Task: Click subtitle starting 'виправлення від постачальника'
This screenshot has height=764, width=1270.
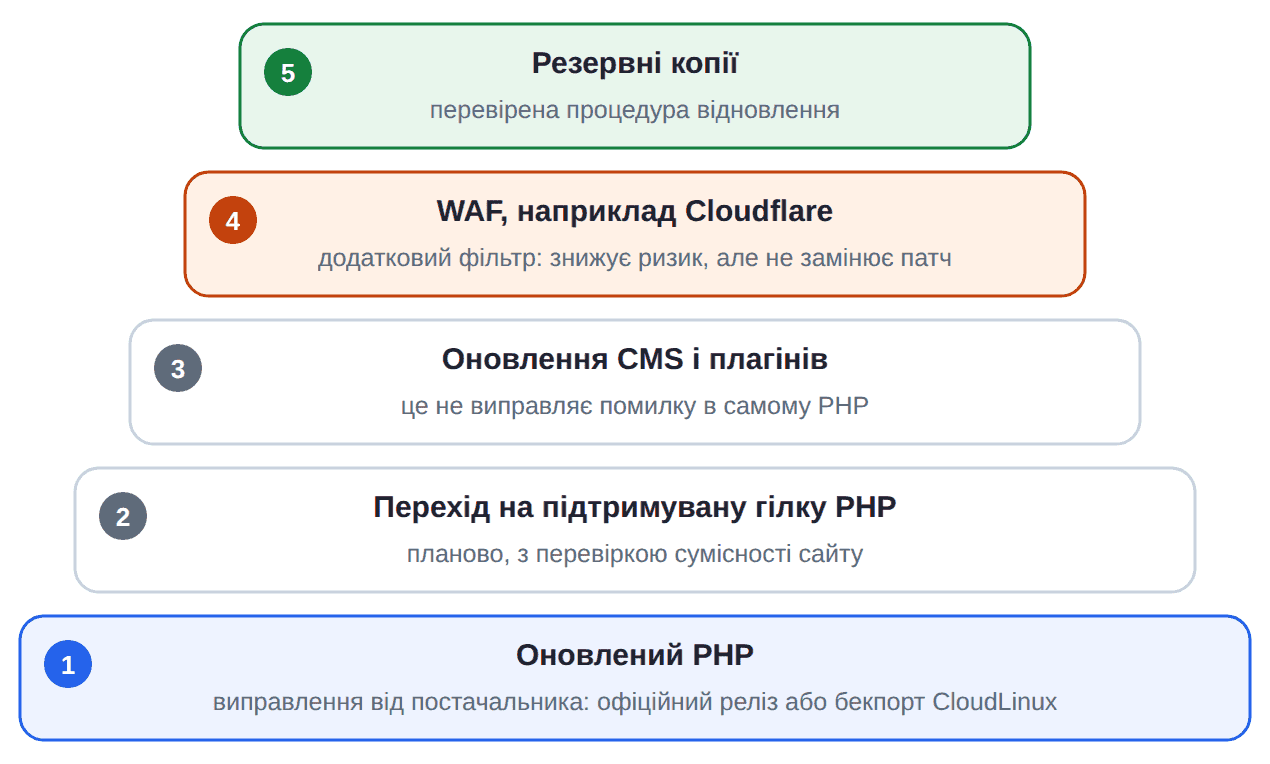Action: click(x=635, y=702)
